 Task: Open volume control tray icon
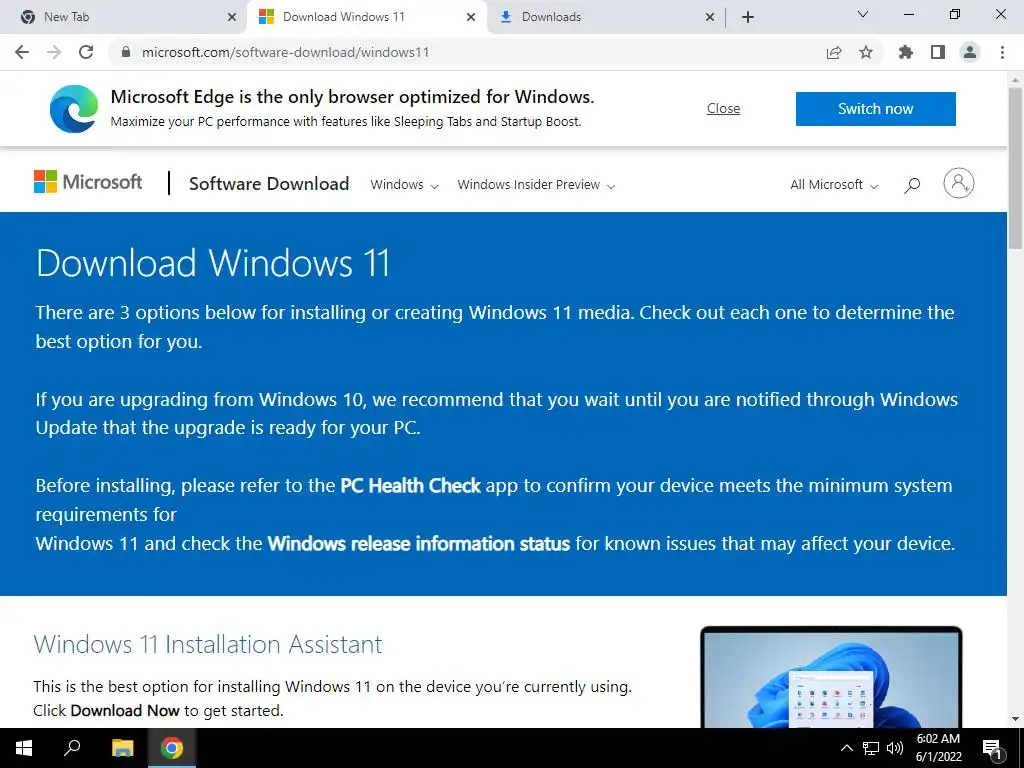[x=895, y=748]
